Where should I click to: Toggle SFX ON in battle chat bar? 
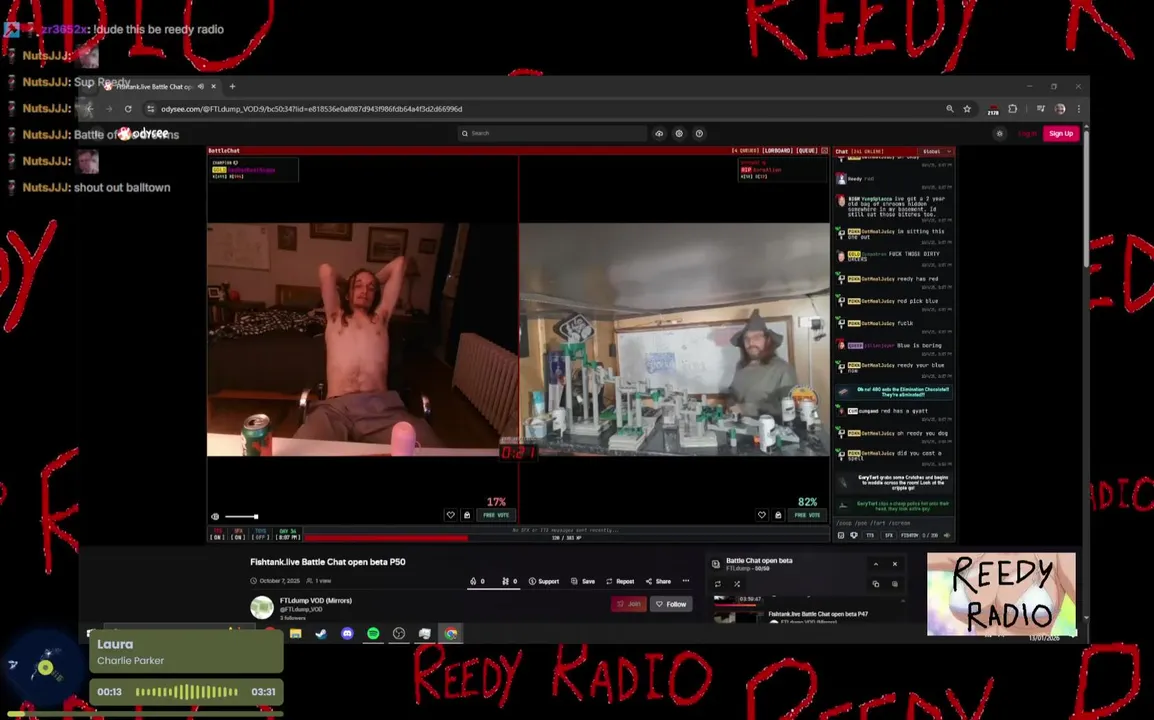[238, 534]
